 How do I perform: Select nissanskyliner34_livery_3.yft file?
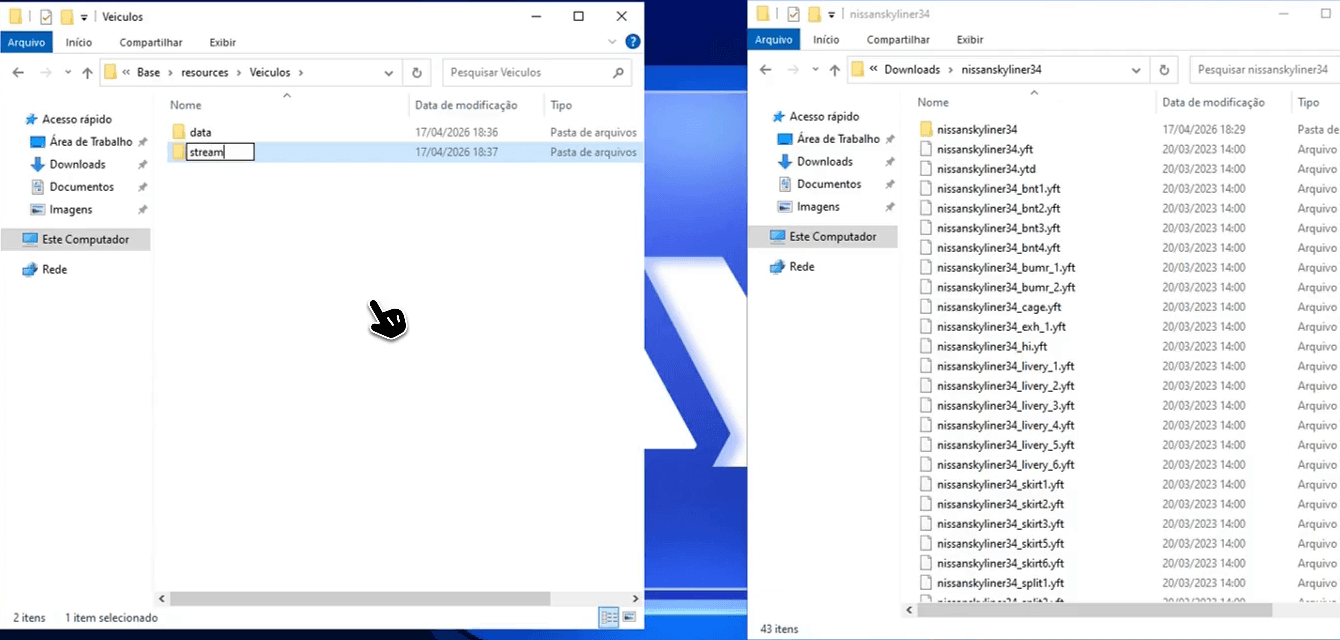click(1005, 406)
